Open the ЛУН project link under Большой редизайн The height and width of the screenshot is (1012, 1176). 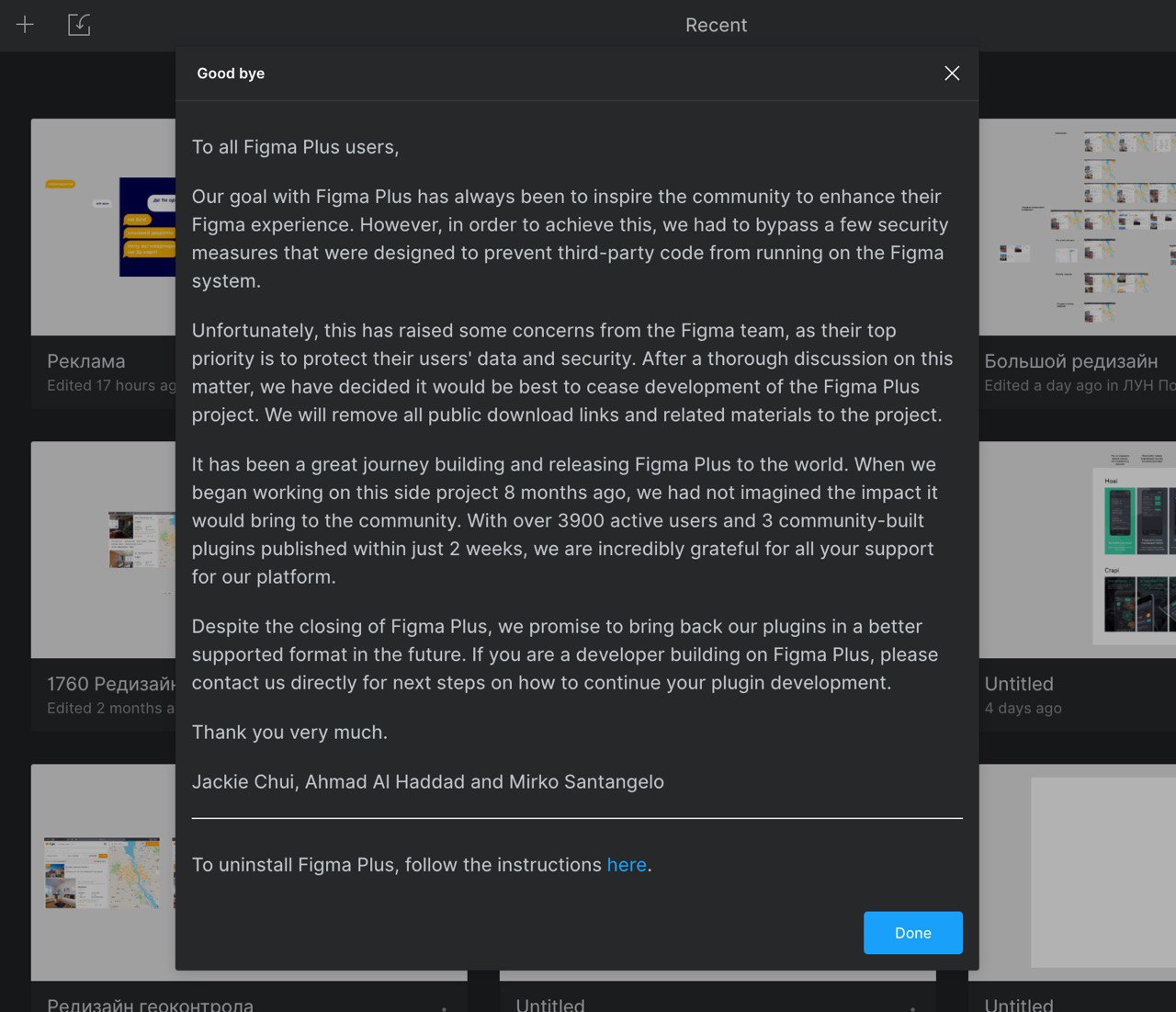[1146, 385]
